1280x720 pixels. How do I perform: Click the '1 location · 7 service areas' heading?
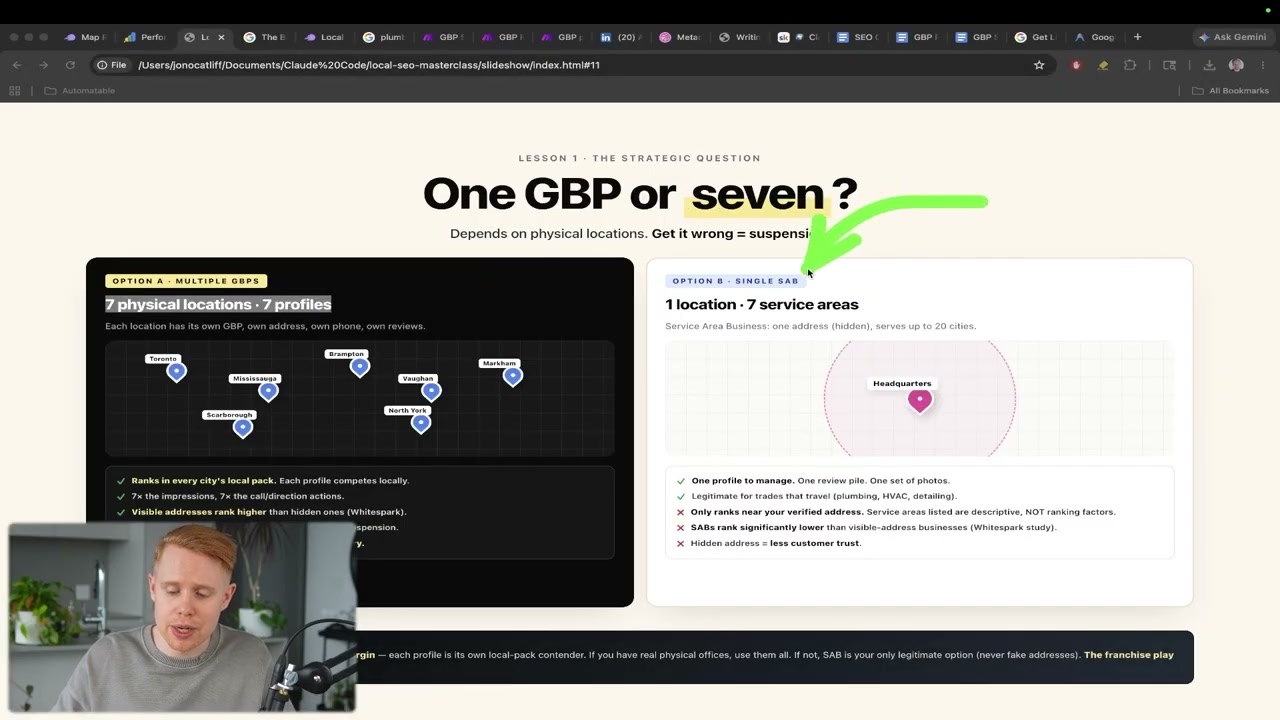click(762, 304)
